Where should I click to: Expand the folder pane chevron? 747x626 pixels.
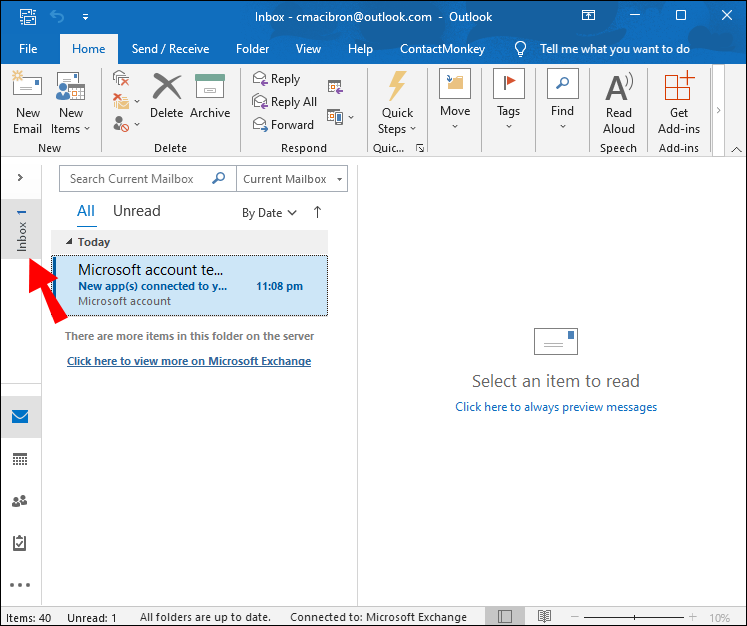(x=20, y=178)
